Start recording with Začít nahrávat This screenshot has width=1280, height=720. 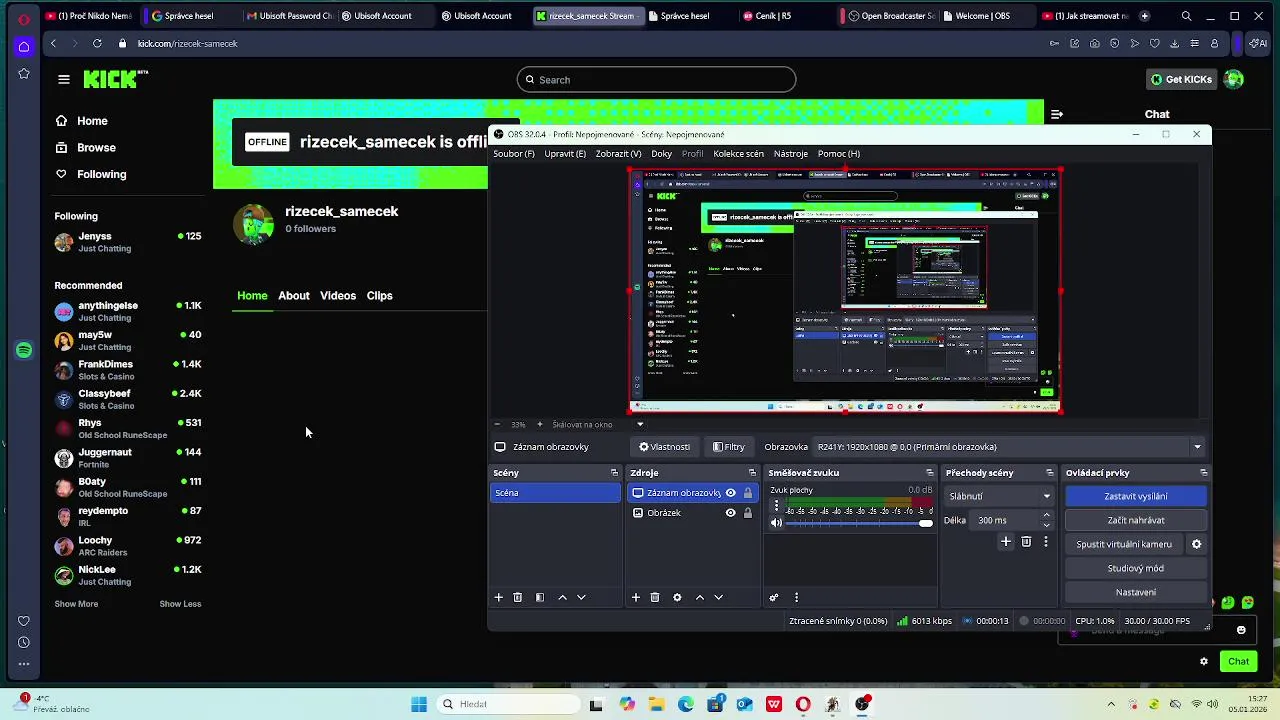(x=1136, y=520)
